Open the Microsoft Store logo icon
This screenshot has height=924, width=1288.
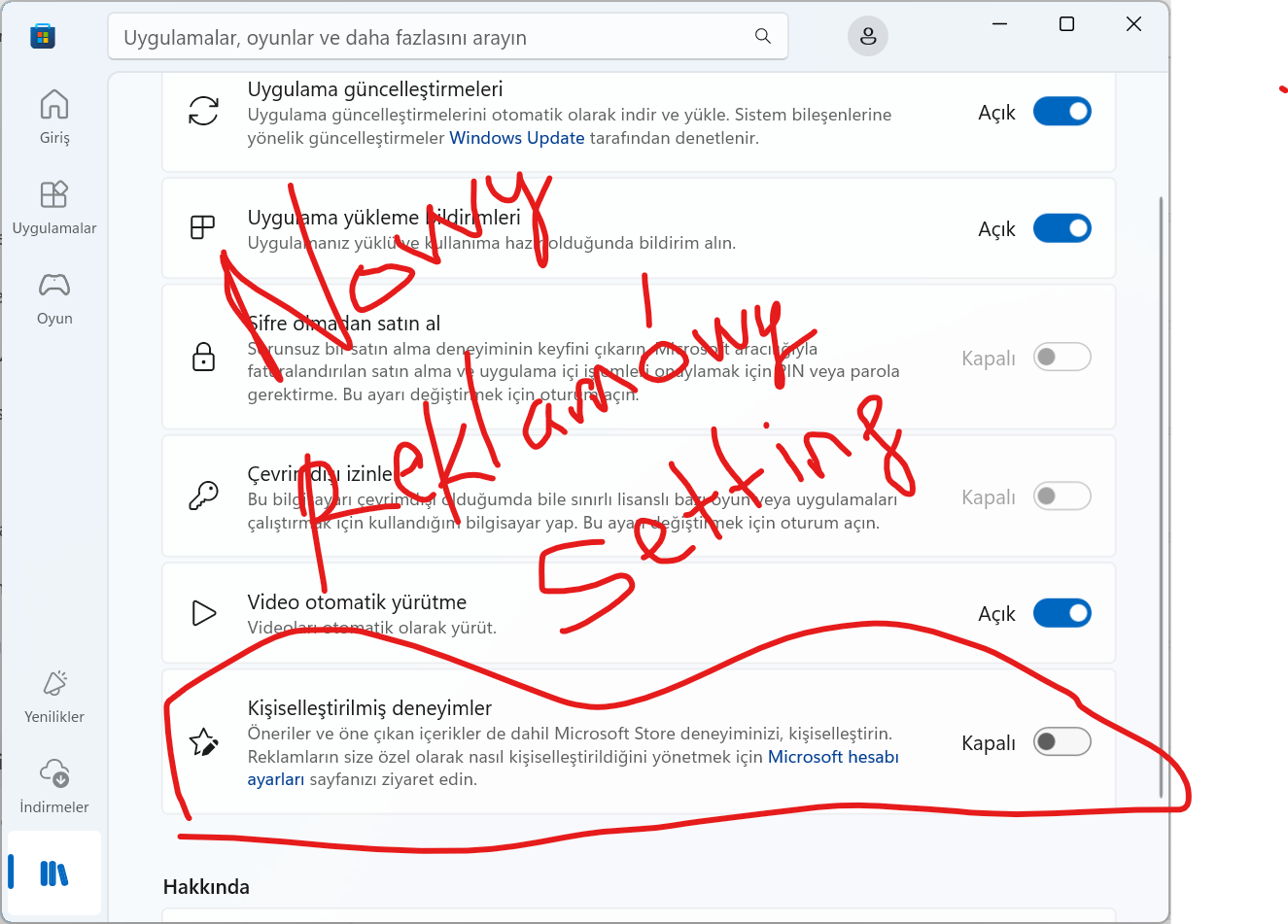[43, 37]
